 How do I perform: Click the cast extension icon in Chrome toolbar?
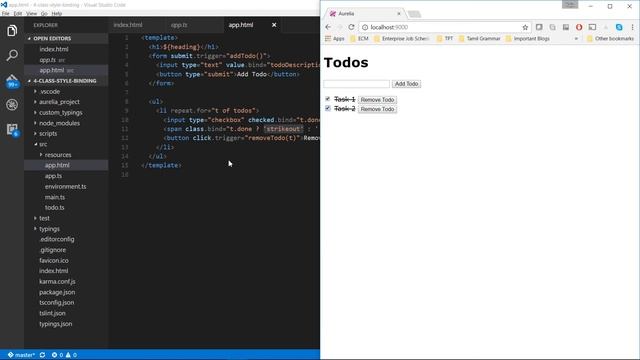pyautogui.click(x=592, y=27)
